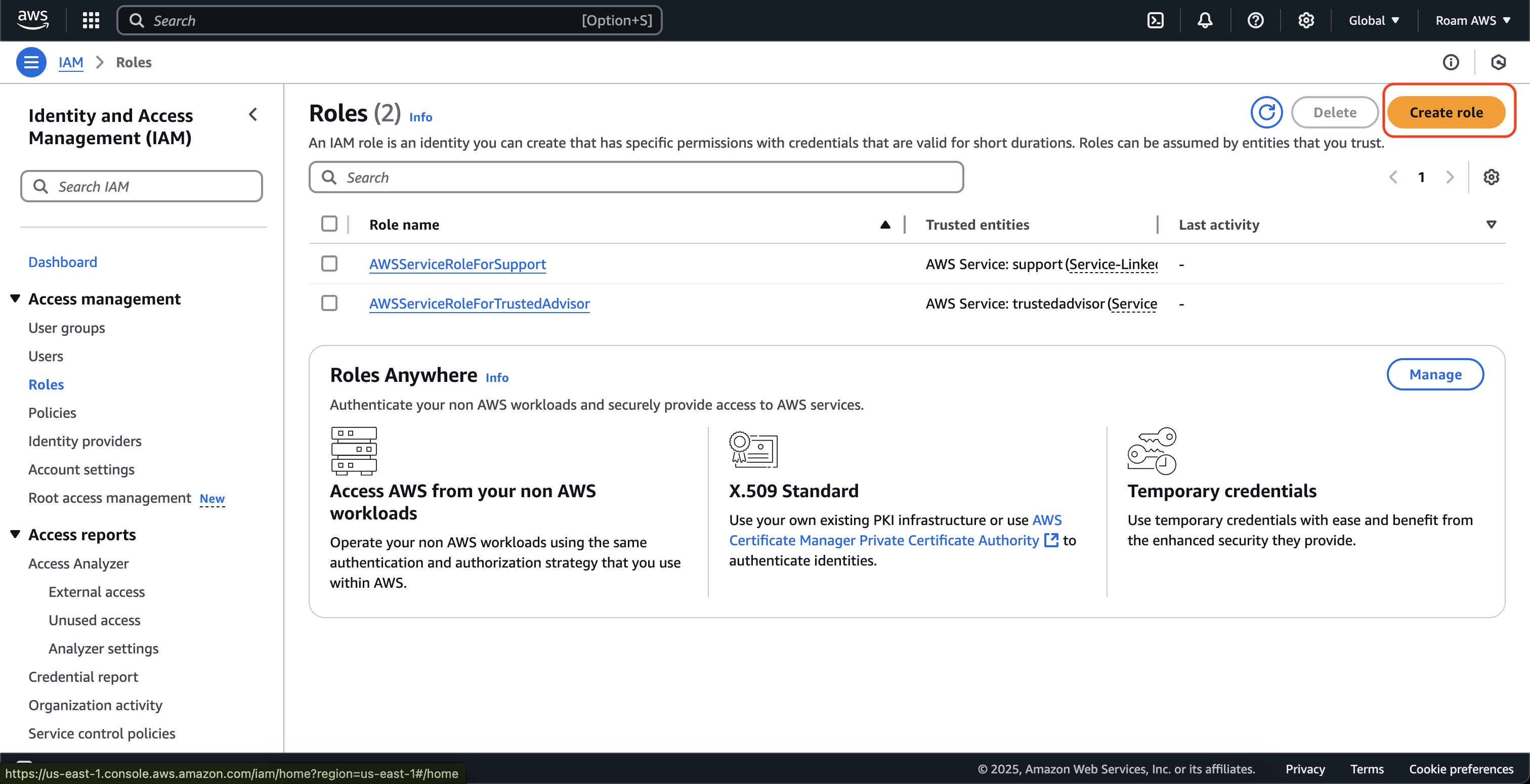Open Root access management in the sidebar
1530x784 pixels.
point(110,498)
